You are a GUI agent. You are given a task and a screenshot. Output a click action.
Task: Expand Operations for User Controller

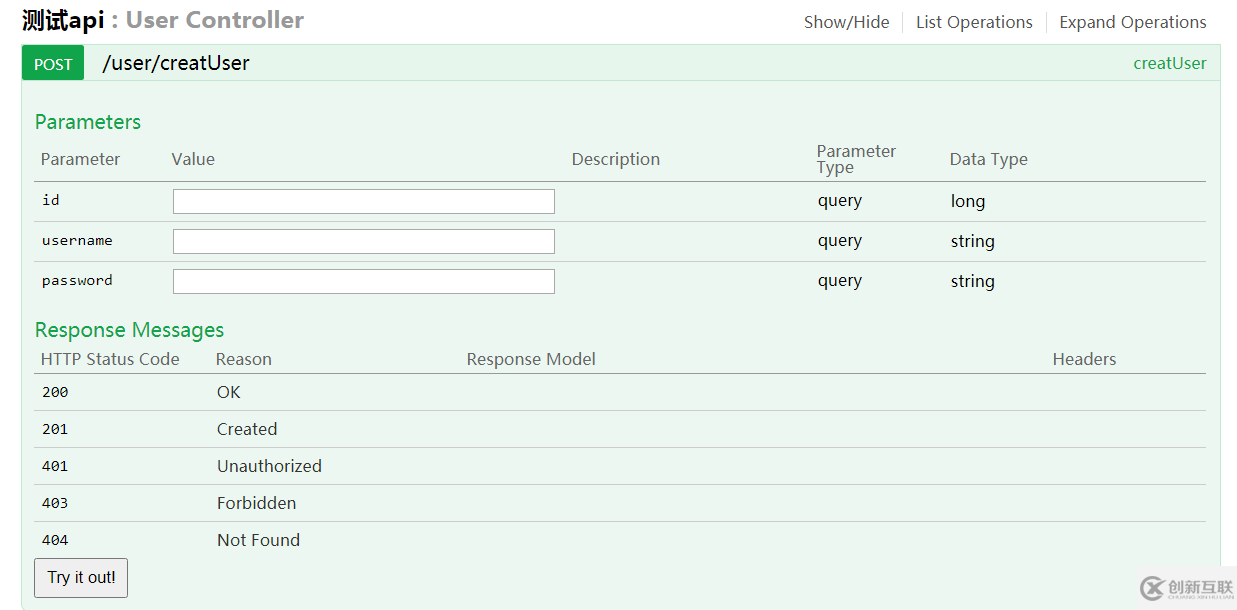coord(1132,22)
